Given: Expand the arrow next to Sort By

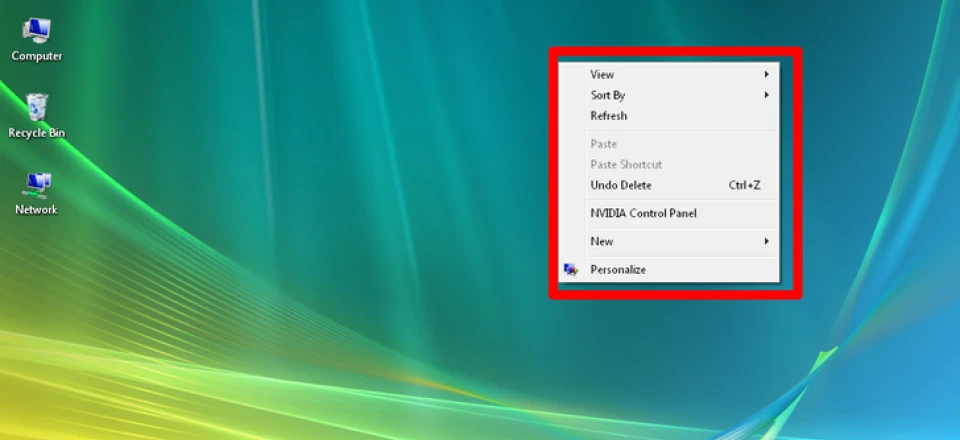Looking at the screenshot, I should (767, 95).
